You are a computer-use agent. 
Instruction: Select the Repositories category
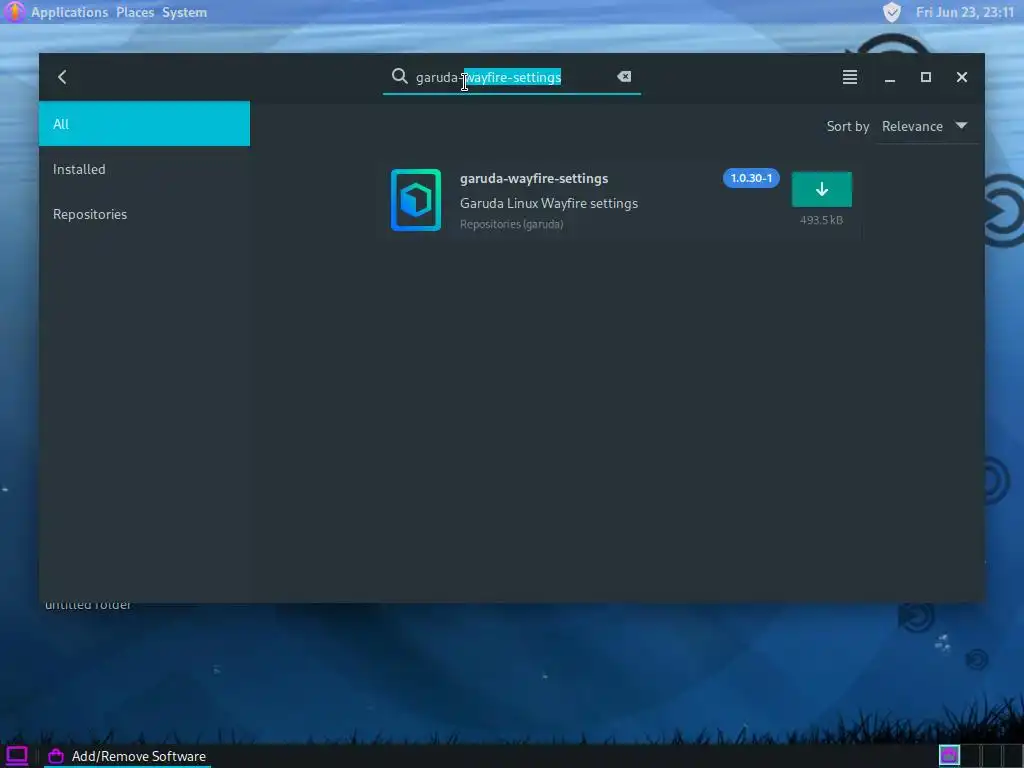[144, 214]
